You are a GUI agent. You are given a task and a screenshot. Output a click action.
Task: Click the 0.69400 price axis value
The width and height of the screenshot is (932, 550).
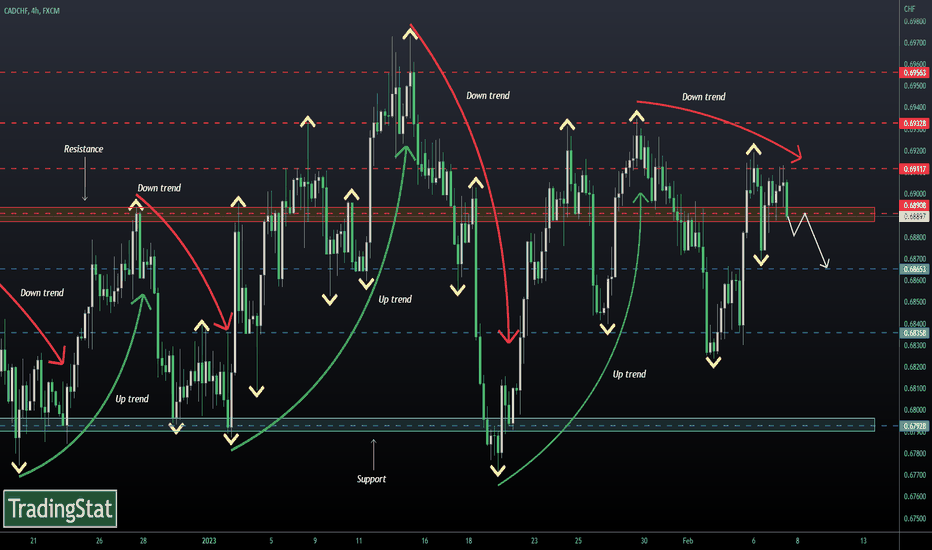click(915, 108)
